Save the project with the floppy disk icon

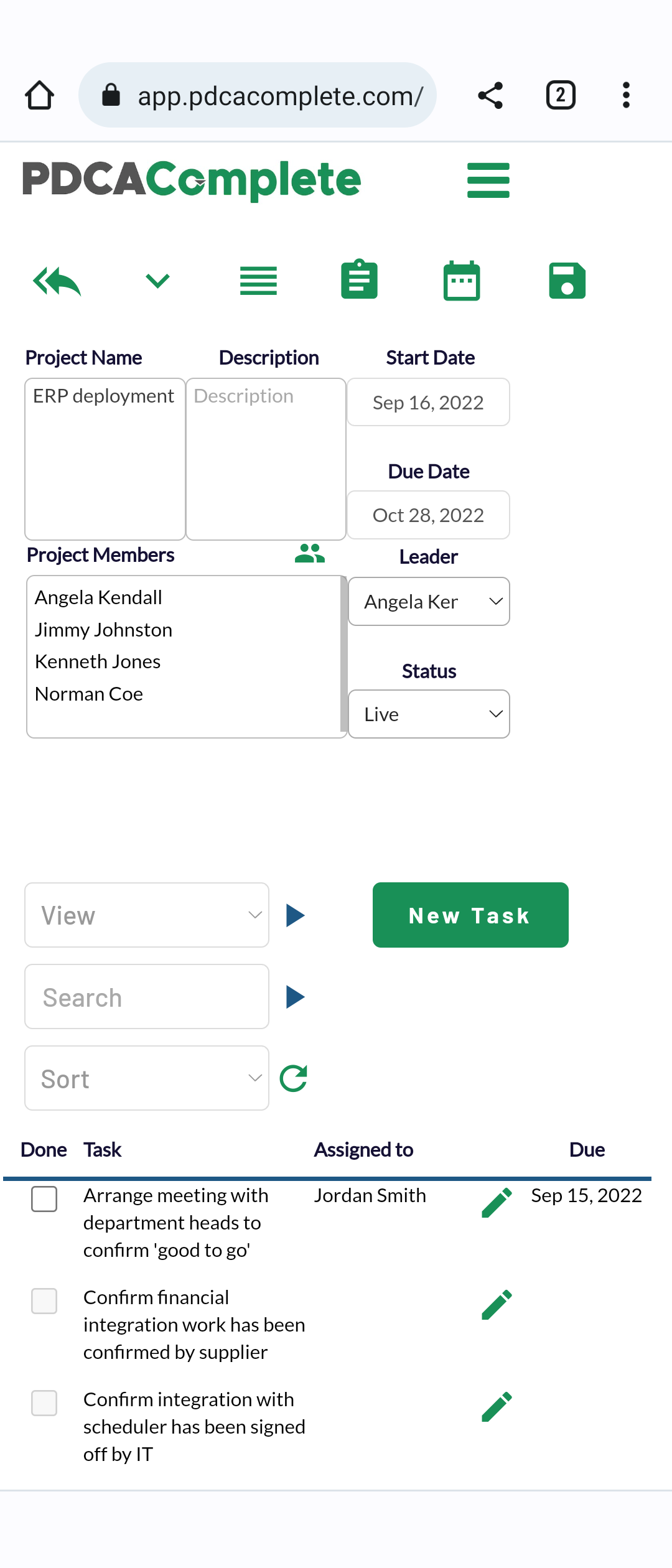tap(567, 281)
